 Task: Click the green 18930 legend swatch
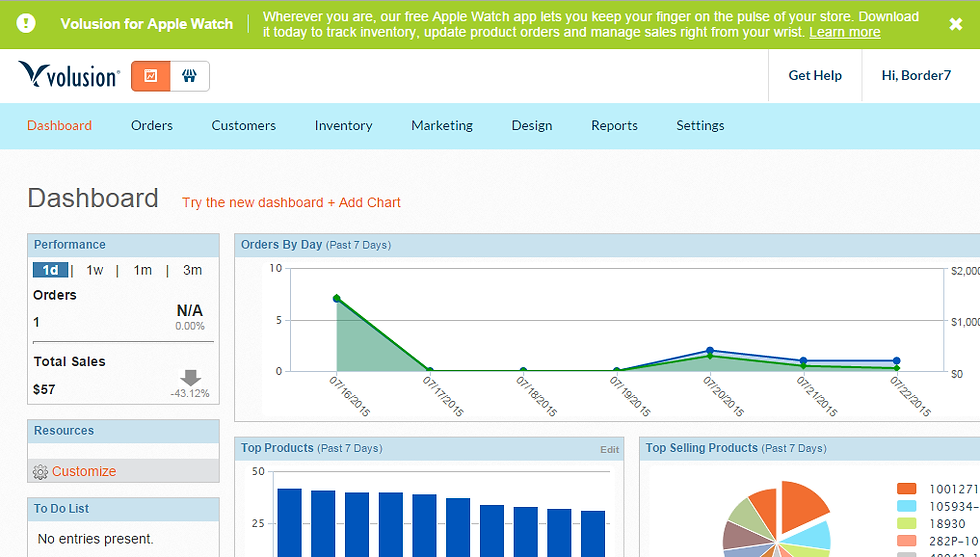pos(906,524)
